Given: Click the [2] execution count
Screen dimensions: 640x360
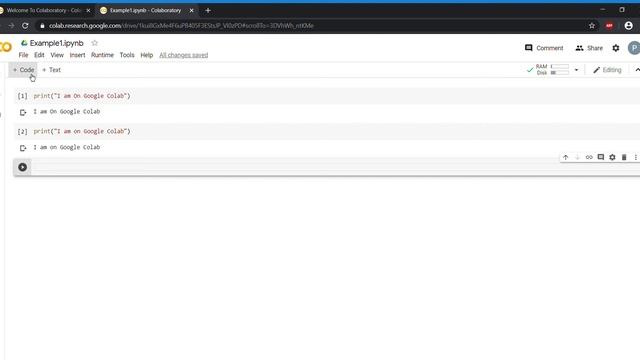Looking at the screenshot, I should point(22,131).
